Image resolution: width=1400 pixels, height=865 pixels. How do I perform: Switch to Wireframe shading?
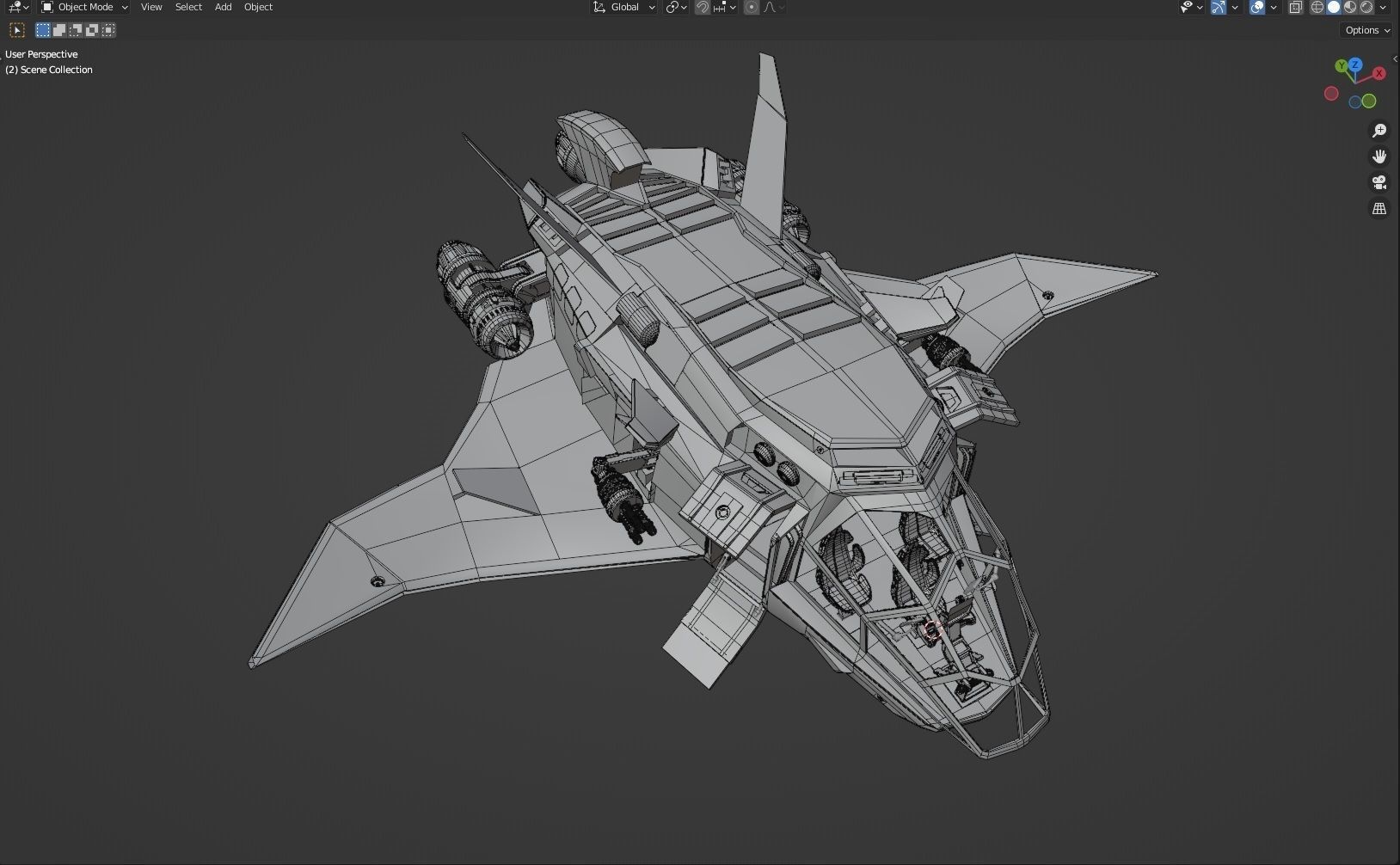coord(1317,7)
